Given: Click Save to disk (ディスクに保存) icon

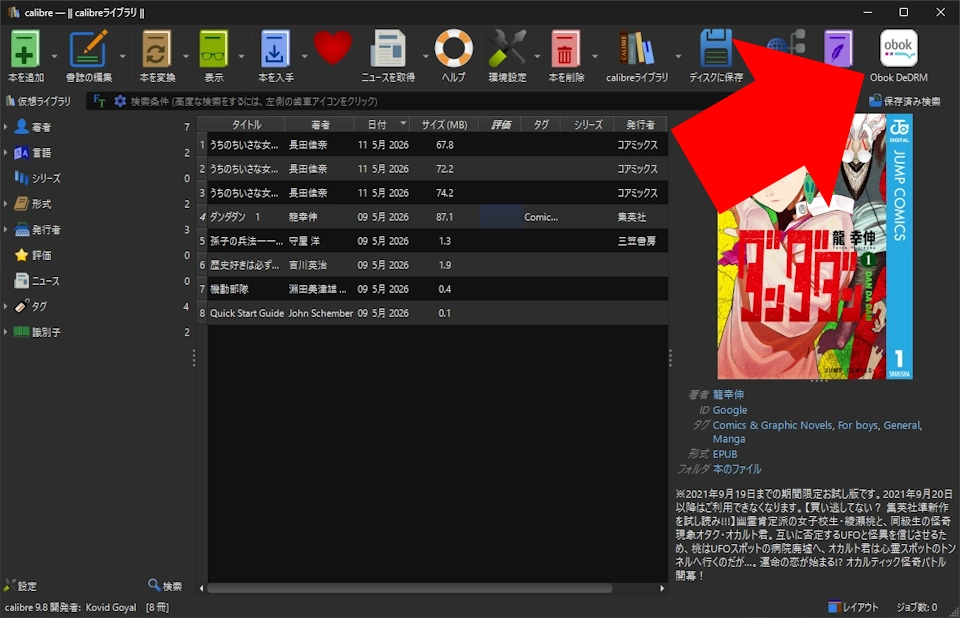Looking at the screenshot, I should (x=715, y=49).
